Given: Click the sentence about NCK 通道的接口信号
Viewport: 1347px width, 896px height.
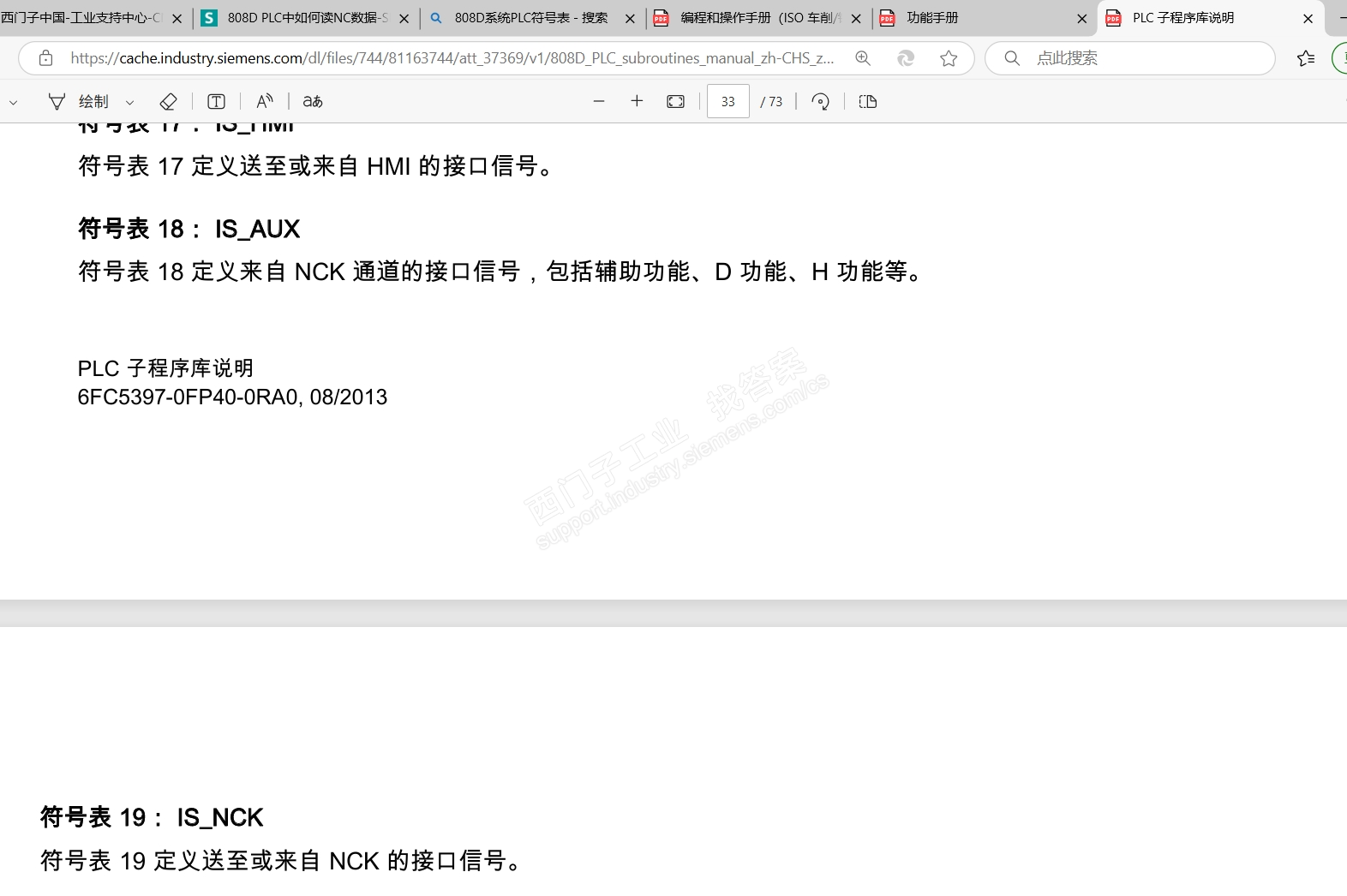Looking at the screenshot, I should point(501,272).
